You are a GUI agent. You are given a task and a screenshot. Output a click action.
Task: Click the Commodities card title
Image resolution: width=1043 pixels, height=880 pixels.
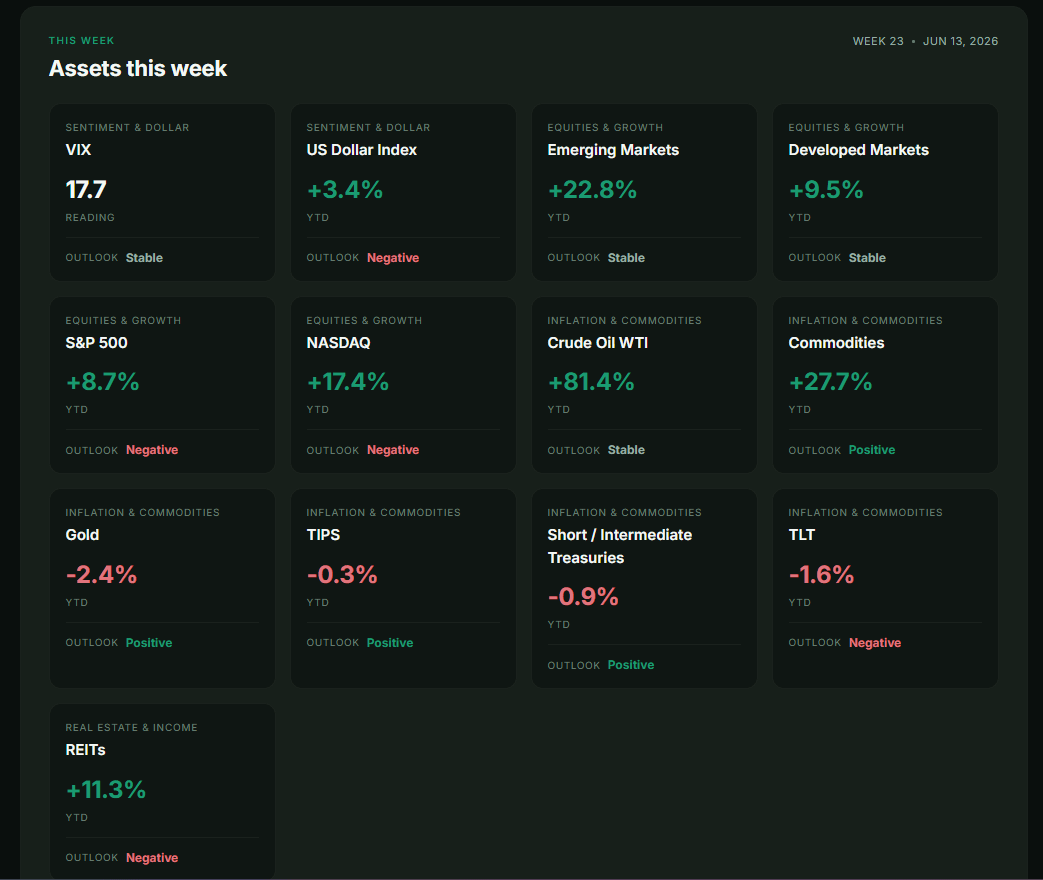coord(836,343)
